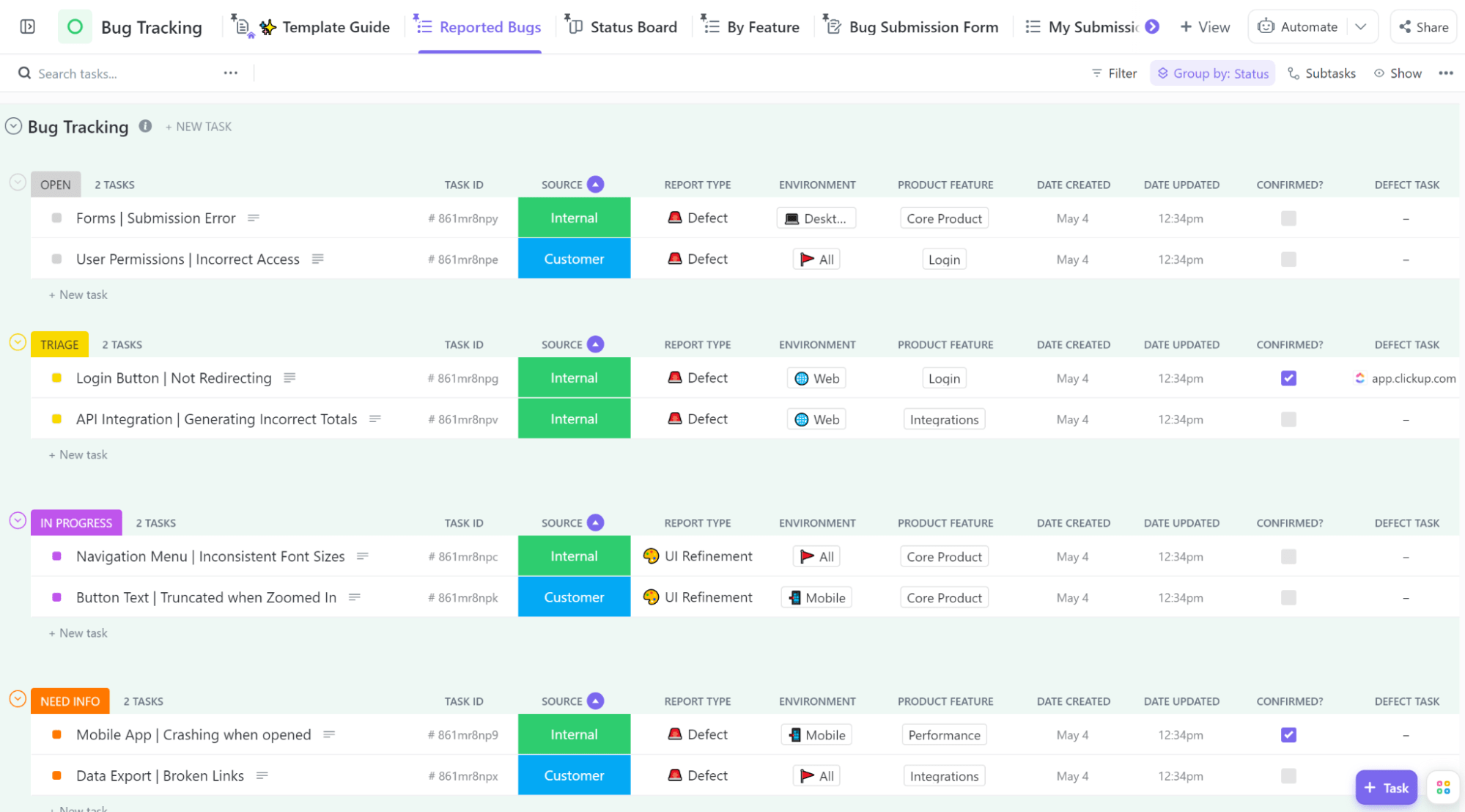Open toolbar more options ellipsis

click(1445, 73)
